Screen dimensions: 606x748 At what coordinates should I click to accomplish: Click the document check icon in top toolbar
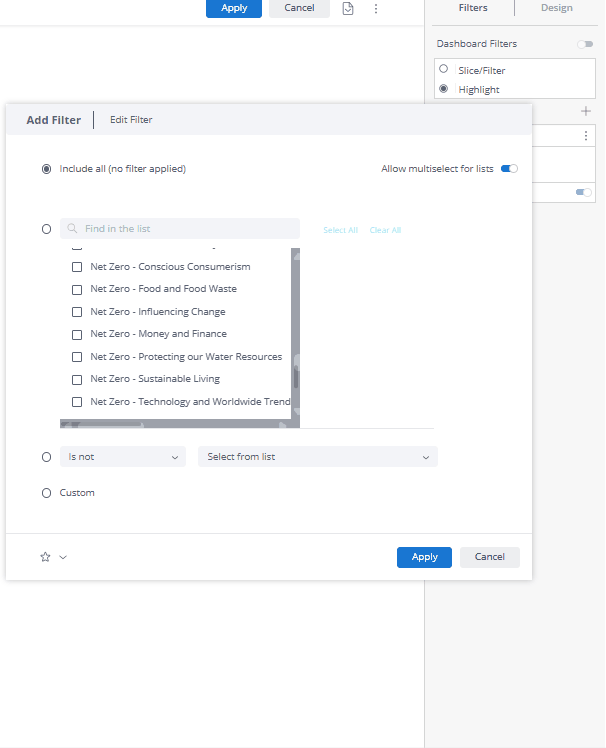pos(348,8)
